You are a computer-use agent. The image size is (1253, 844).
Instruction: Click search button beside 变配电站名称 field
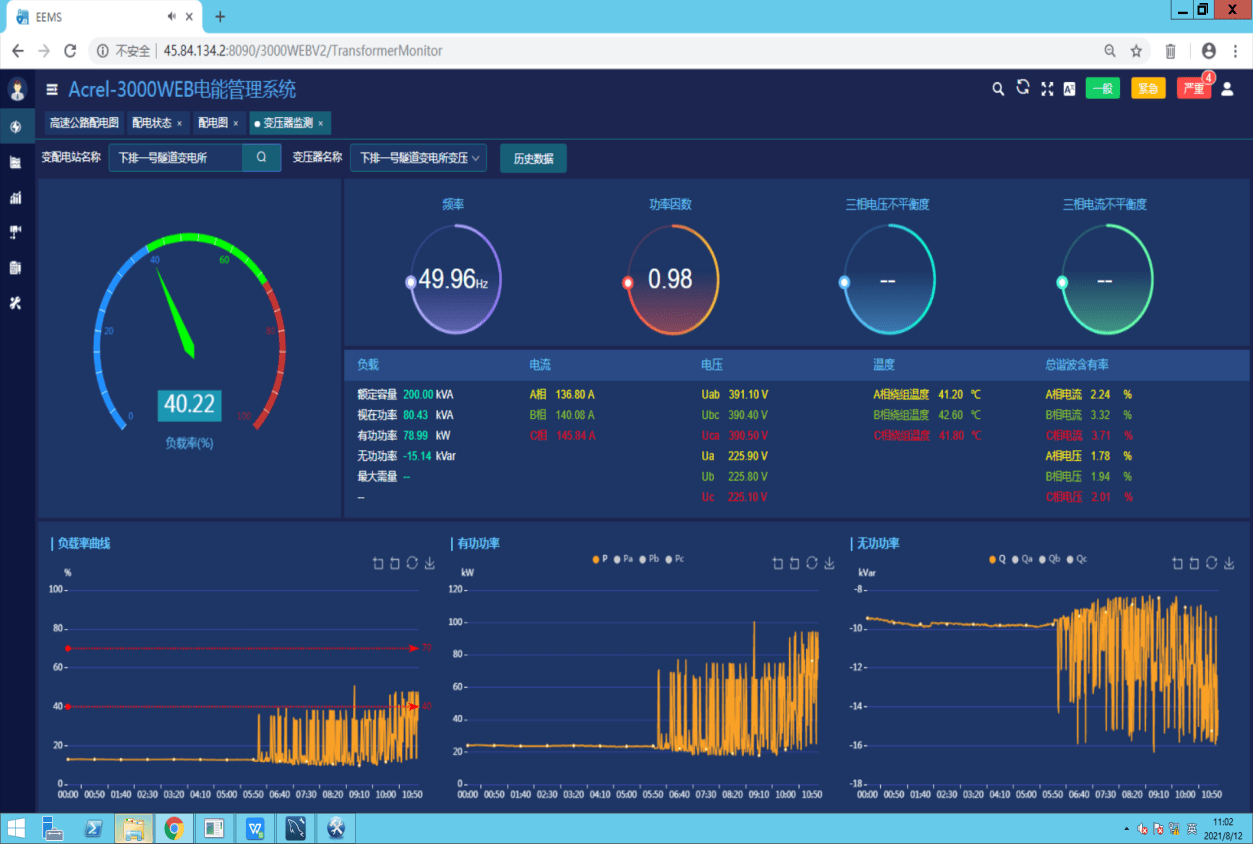[261, 158]
